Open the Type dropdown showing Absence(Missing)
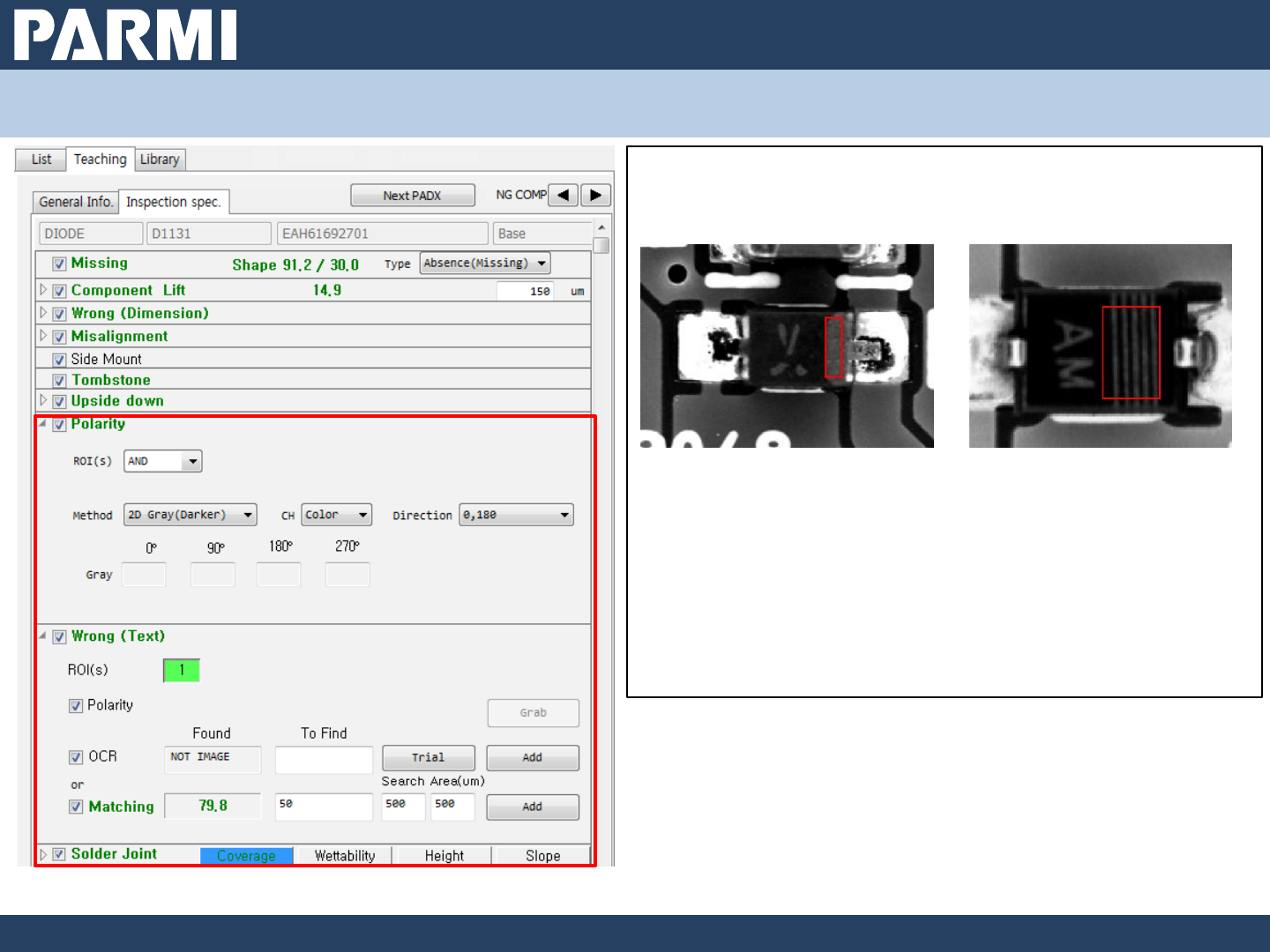1270x952 pixels. (x=485, y=264)
